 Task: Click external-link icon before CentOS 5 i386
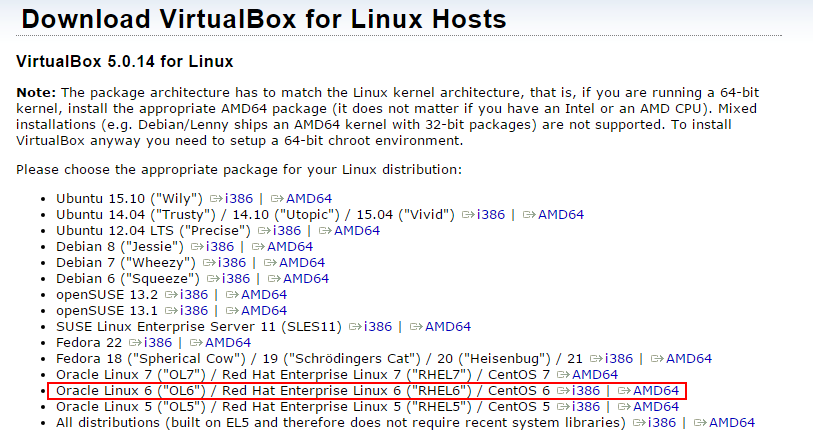(564, 407)
